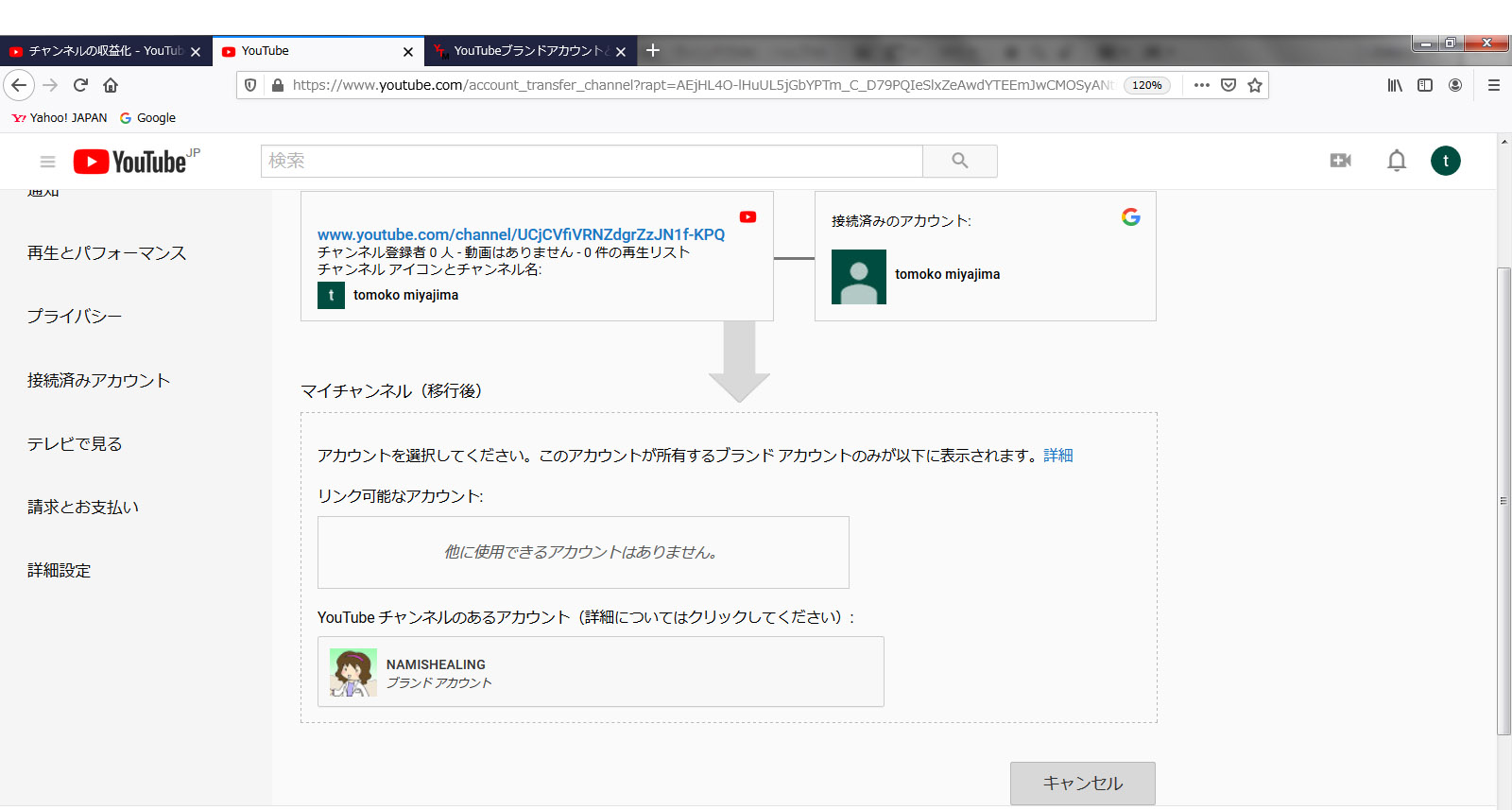Close the チャンネルの収益化 tab
Viewport: 1512px width, 810px height.
pyautogui.click(x=196, y=52)
